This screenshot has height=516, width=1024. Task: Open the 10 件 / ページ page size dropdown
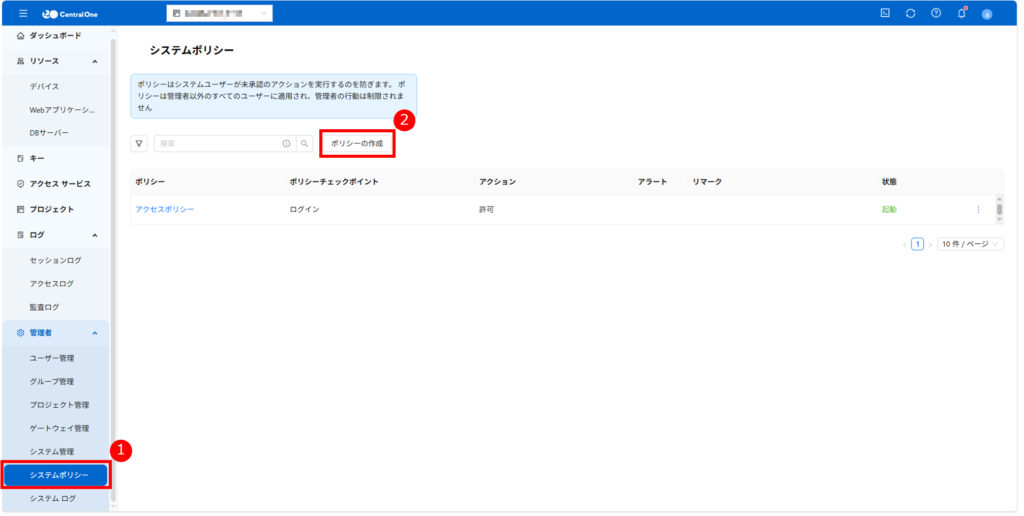[x=970, y=244]
